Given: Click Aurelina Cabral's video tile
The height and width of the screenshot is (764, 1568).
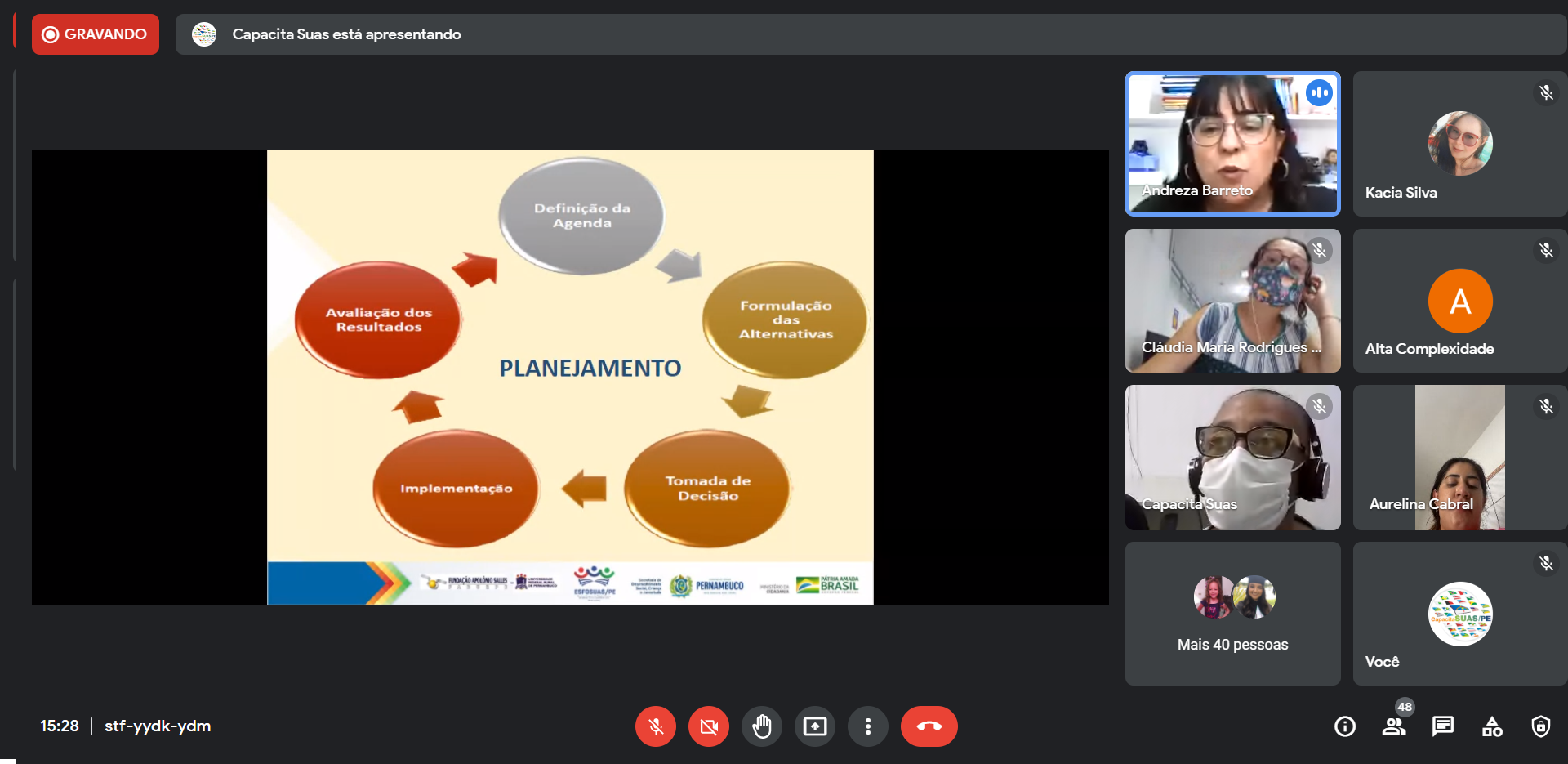Looking at the screenshot, I should 1459,458.
